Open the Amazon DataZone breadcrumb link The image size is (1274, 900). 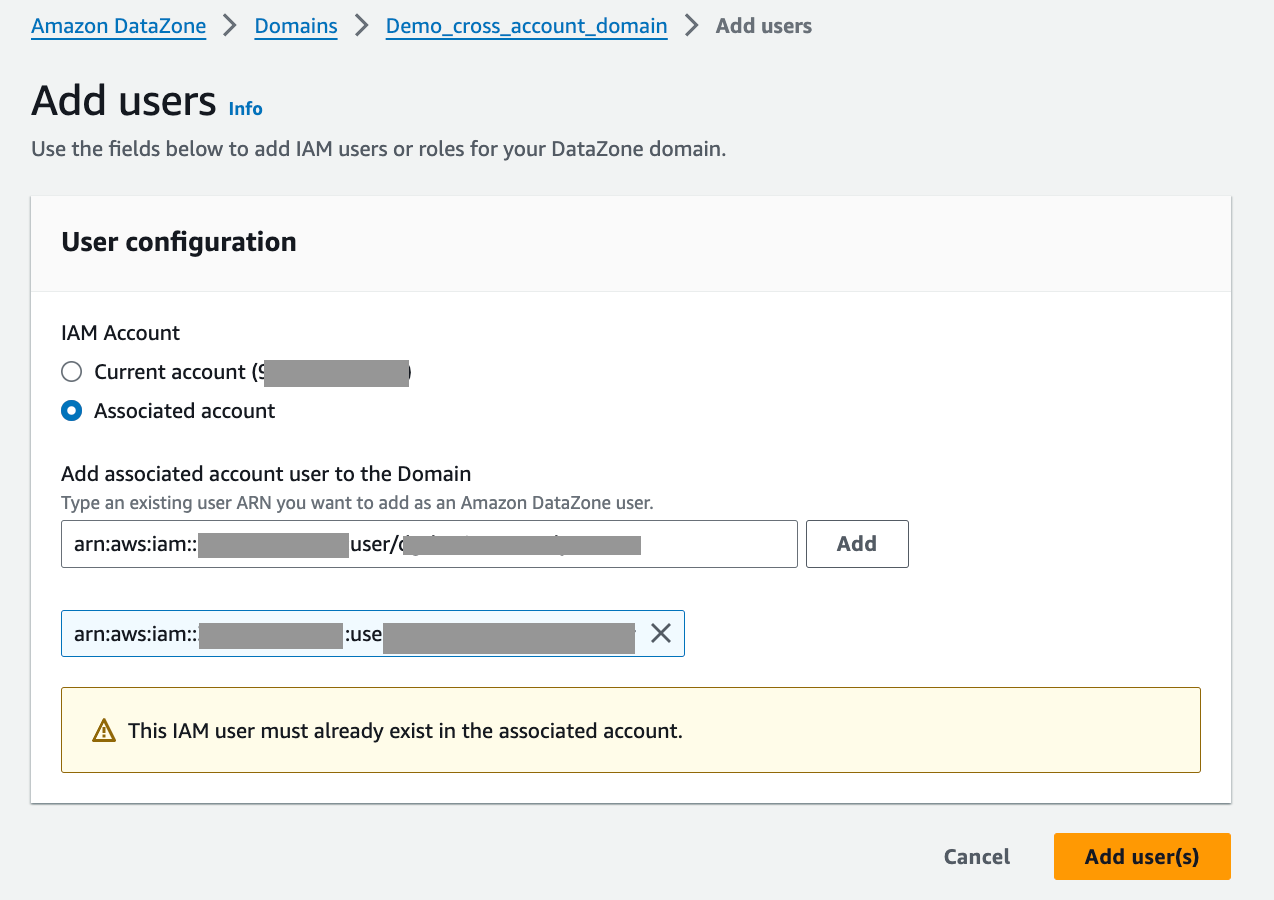(x=119, y=26)
